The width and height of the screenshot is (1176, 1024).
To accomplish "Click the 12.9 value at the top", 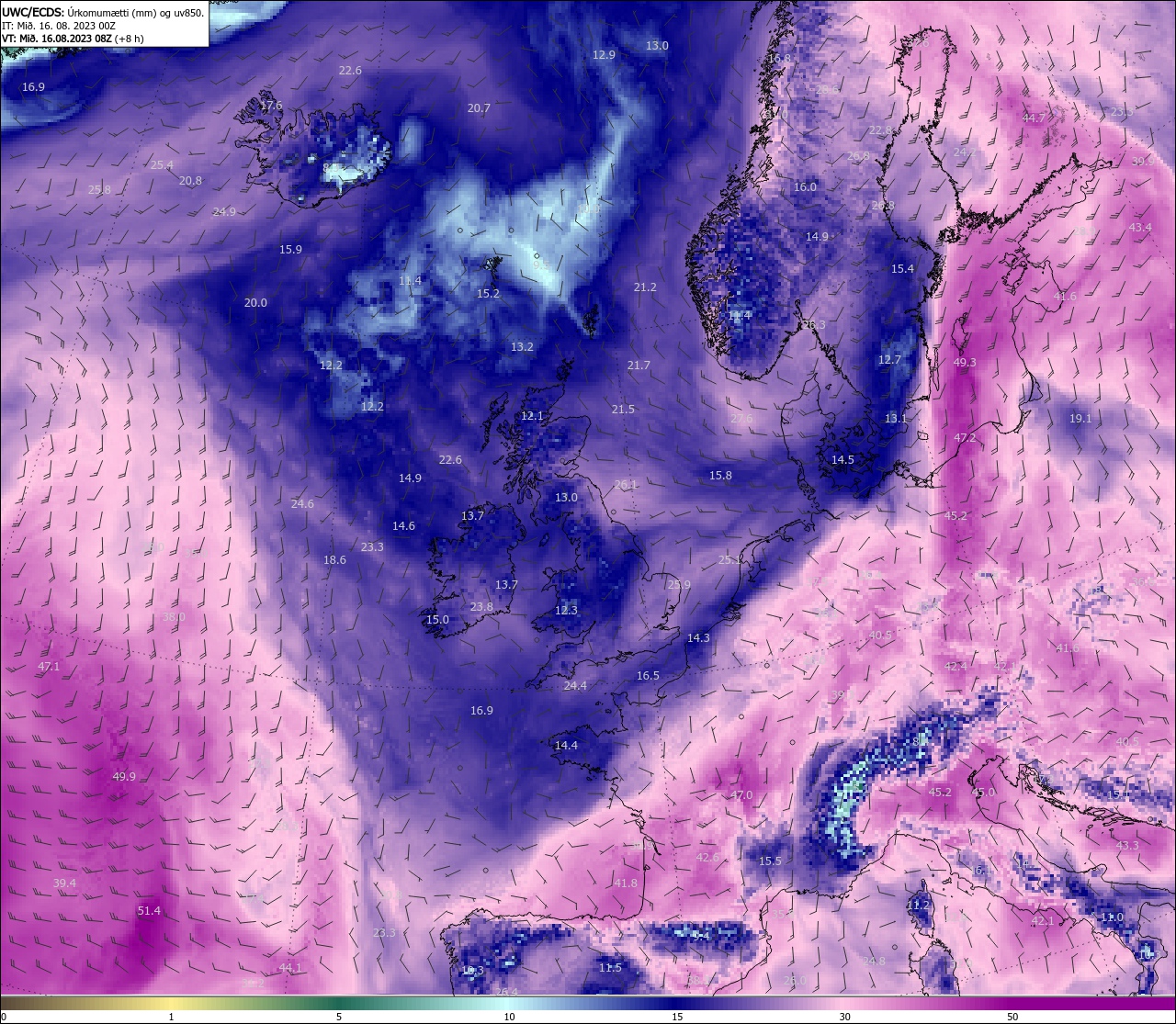I will pyautogui.click(x=604, y=55).
